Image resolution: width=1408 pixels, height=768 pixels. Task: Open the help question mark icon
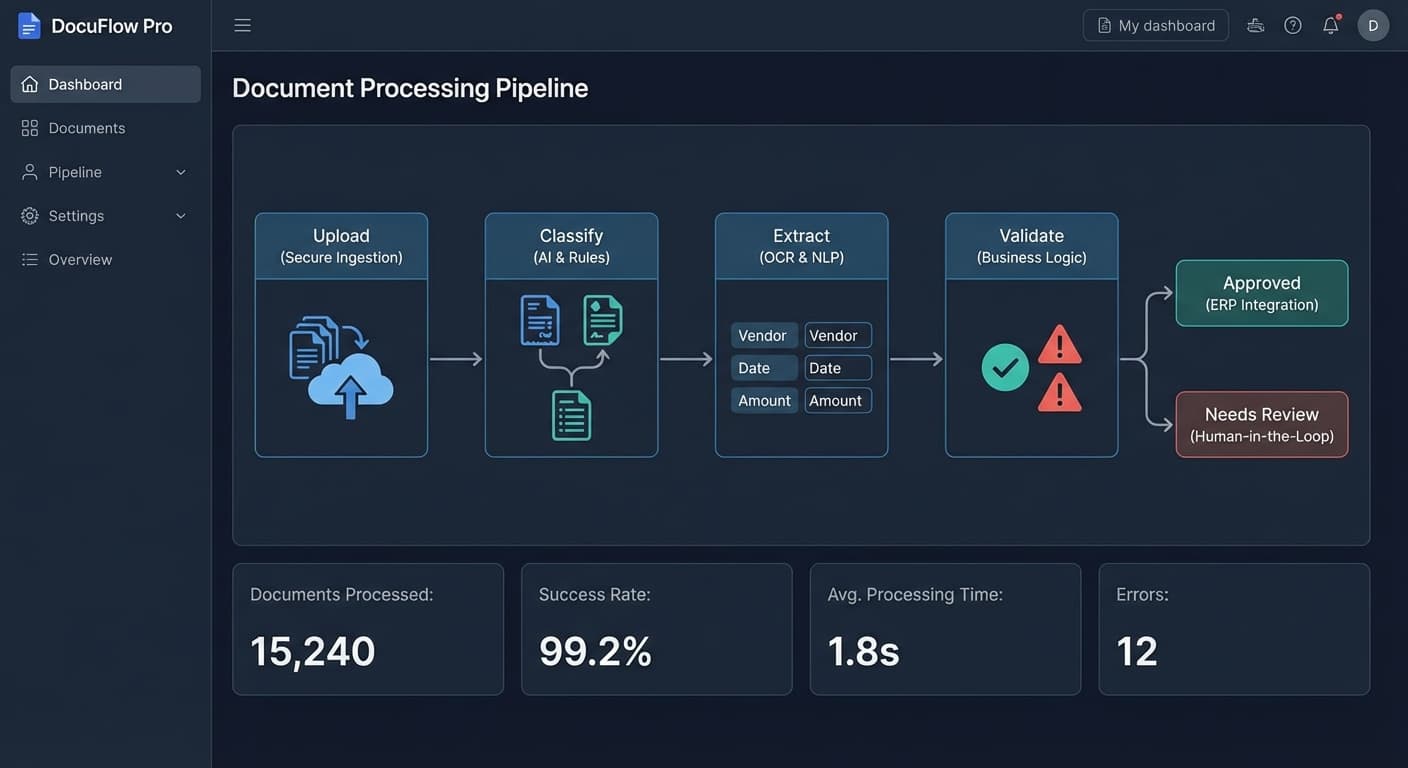pos(1293,25)
